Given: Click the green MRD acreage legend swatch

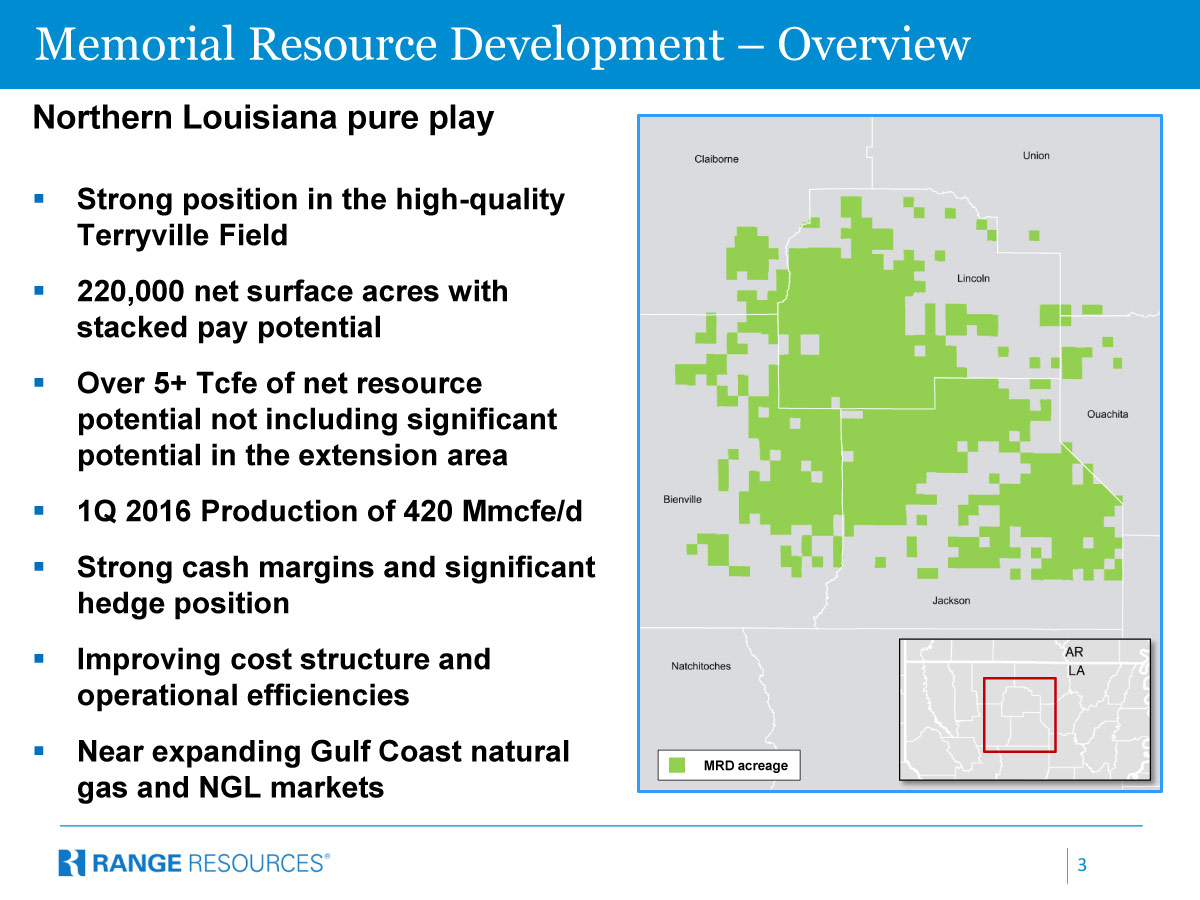Looking at the screenshot, I should point(678,765).
